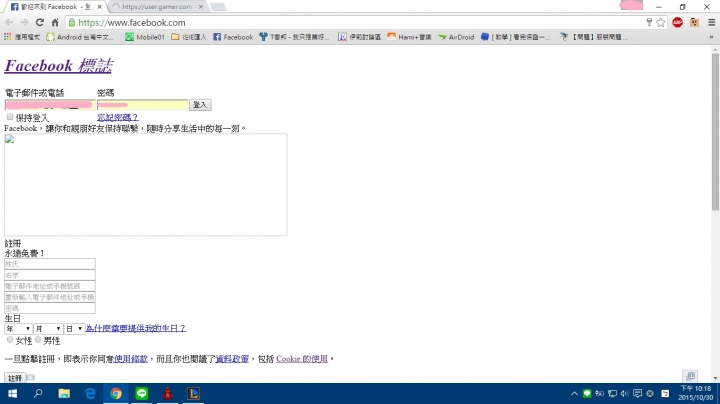Reload the Facebook page
The height and width of the screenshot is (404, 720).
click(40, 22)
